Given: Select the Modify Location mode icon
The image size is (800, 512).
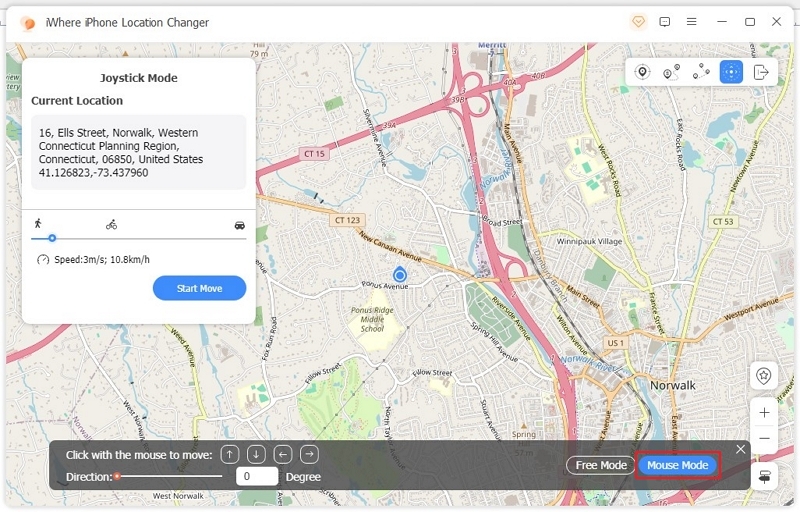Looking at the screenshot, I should (642, 72).
